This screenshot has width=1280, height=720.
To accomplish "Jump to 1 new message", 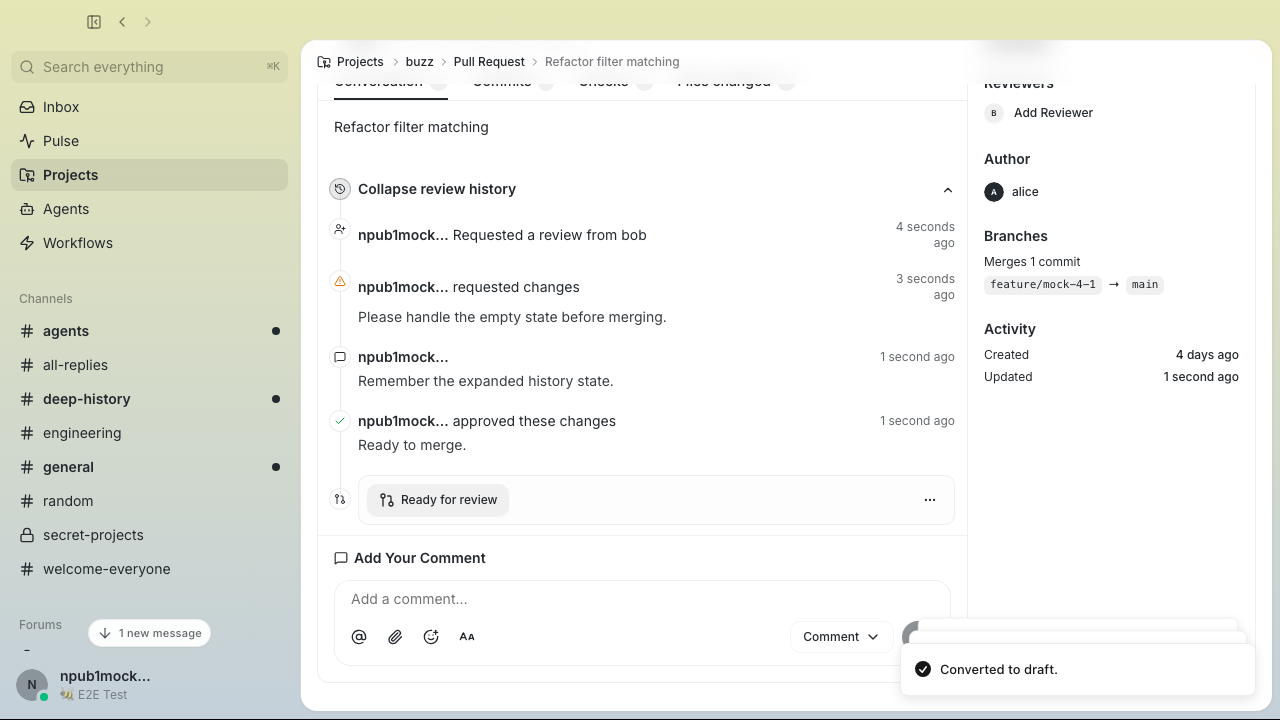I will click(x=150, y=633).
